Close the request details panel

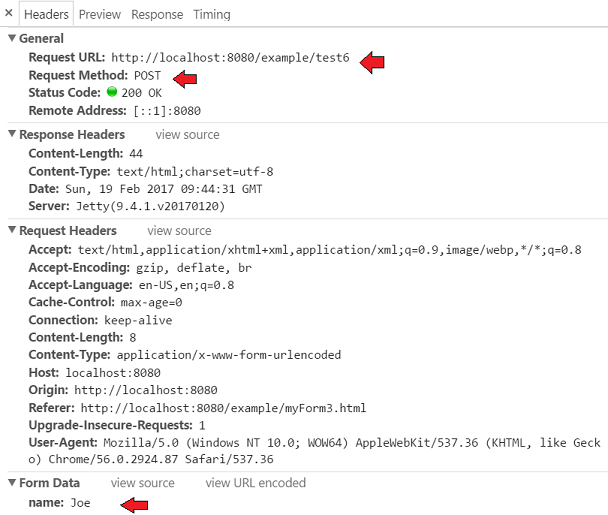click(10, 14)
